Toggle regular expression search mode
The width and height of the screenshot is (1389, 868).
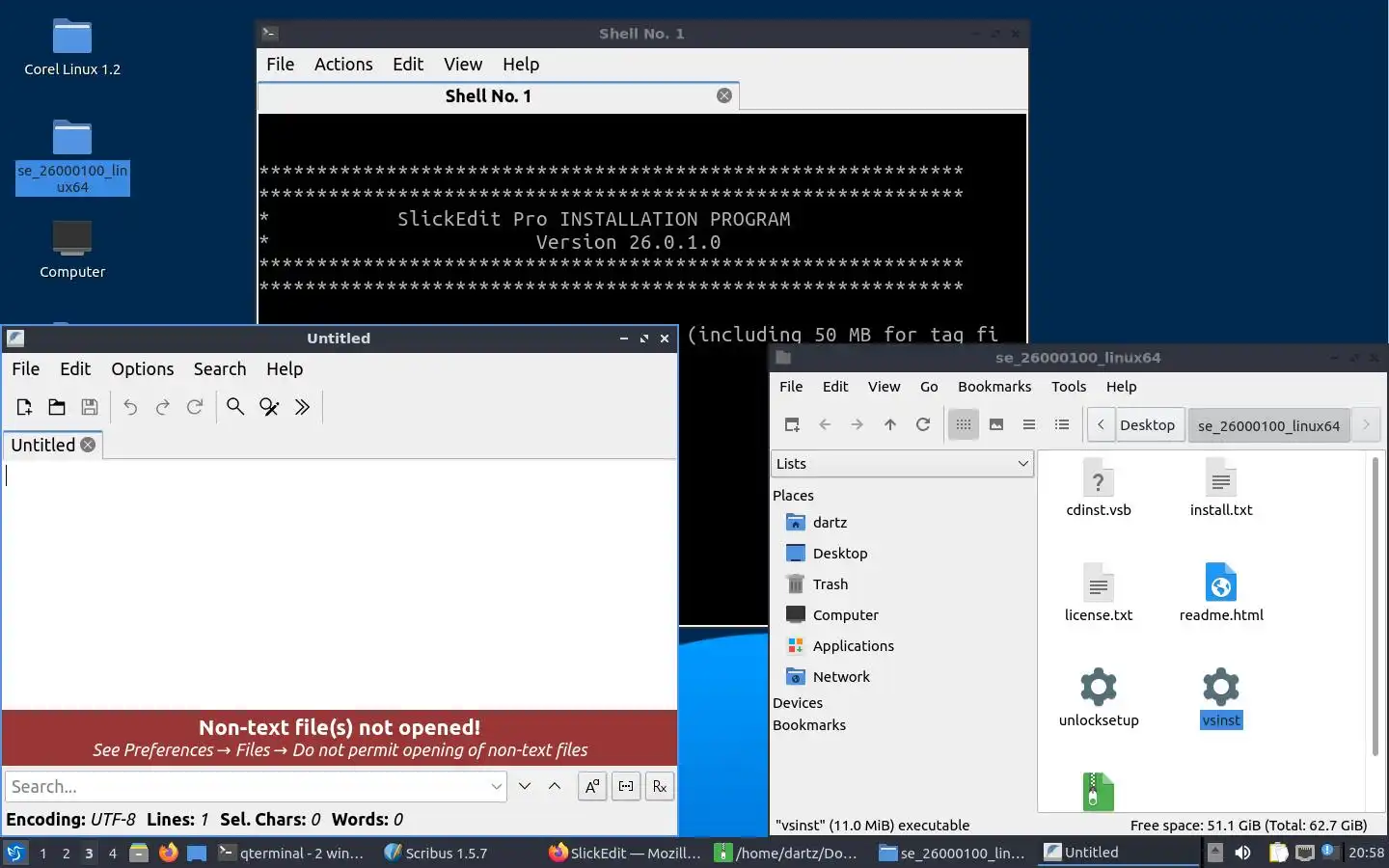(x=660, y=786)
